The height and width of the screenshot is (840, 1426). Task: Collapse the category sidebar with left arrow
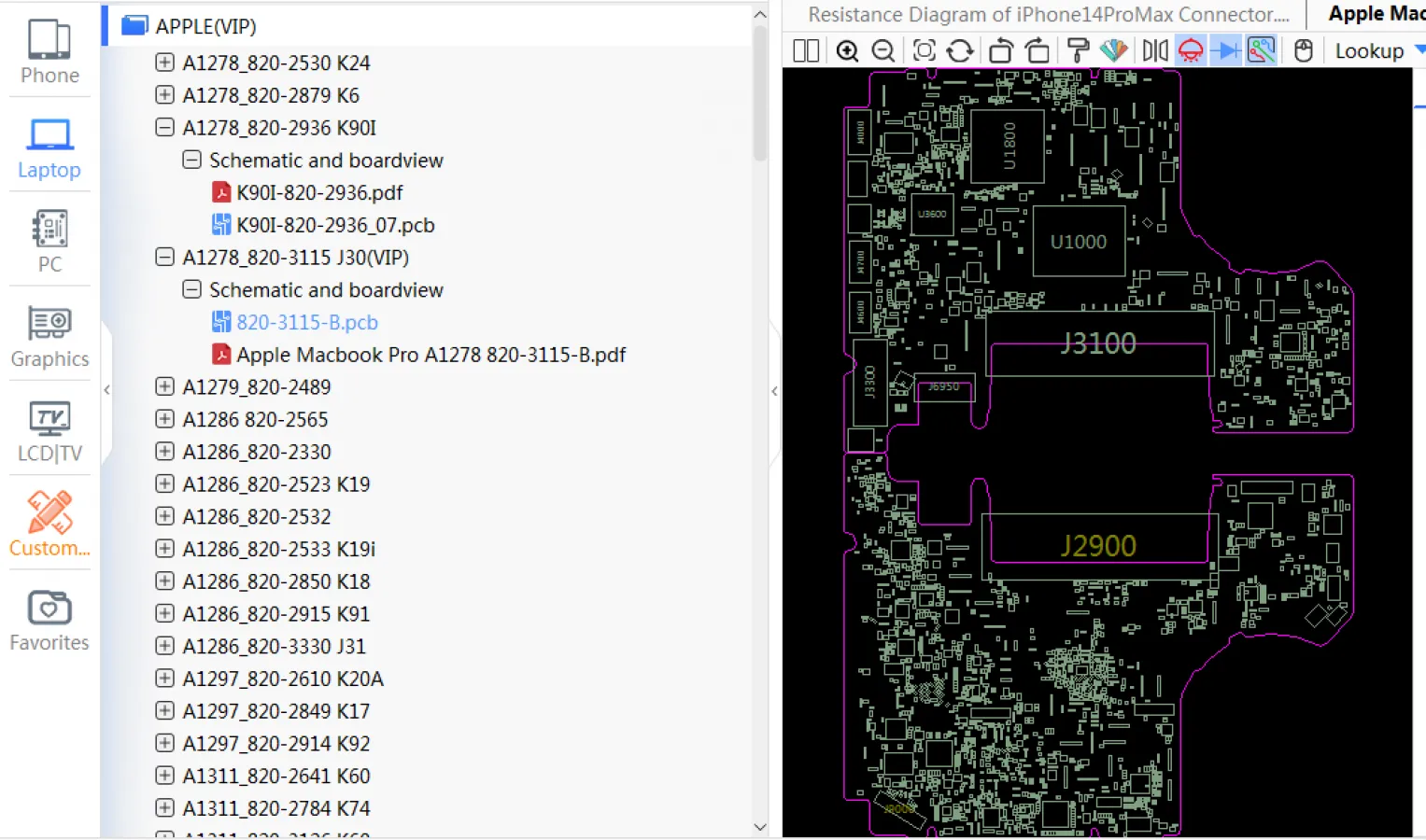pyautogui.click(x=106, y=390)
